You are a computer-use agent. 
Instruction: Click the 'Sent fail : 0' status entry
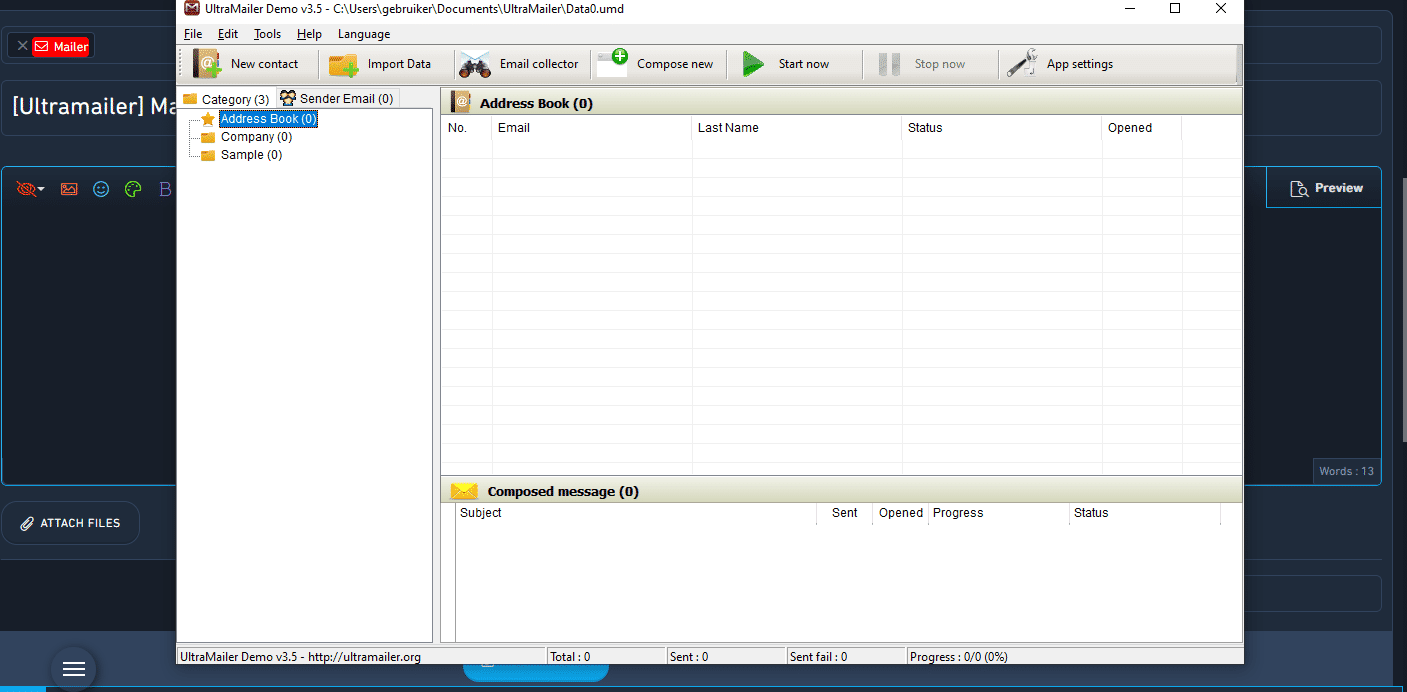(x=818, y=657)
